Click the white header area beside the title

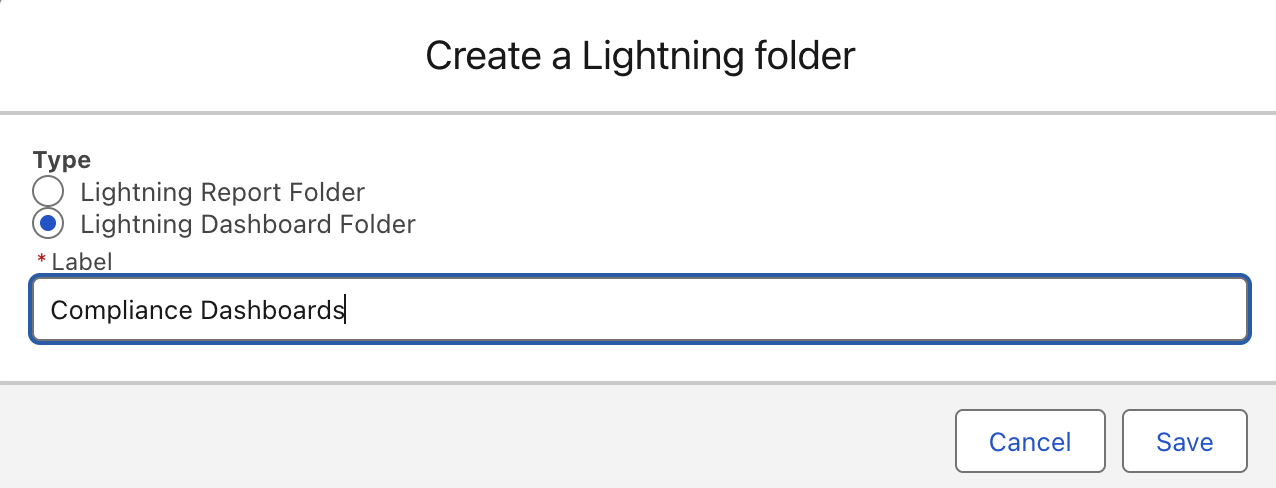pyautogui.click(x=1060, y=55)
